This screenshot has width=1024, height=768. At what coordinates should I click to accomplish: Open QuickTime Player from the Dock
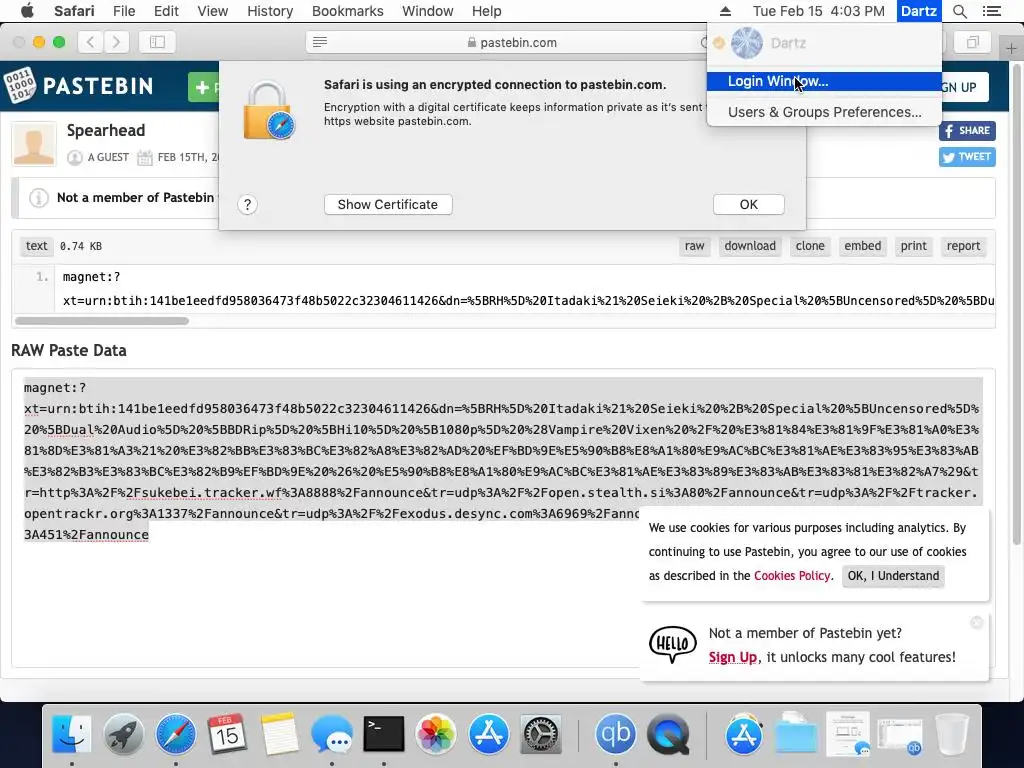(x=668, y=734)
